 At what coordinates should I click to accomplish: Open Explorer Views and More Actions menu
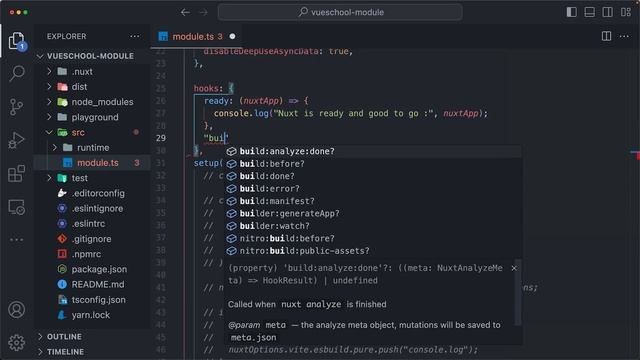[x=135, y=36]
